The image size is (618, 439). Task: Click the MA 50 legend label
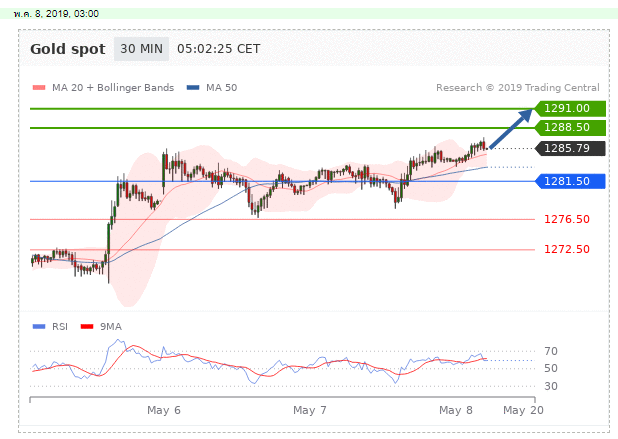click(x=222, y=87)
